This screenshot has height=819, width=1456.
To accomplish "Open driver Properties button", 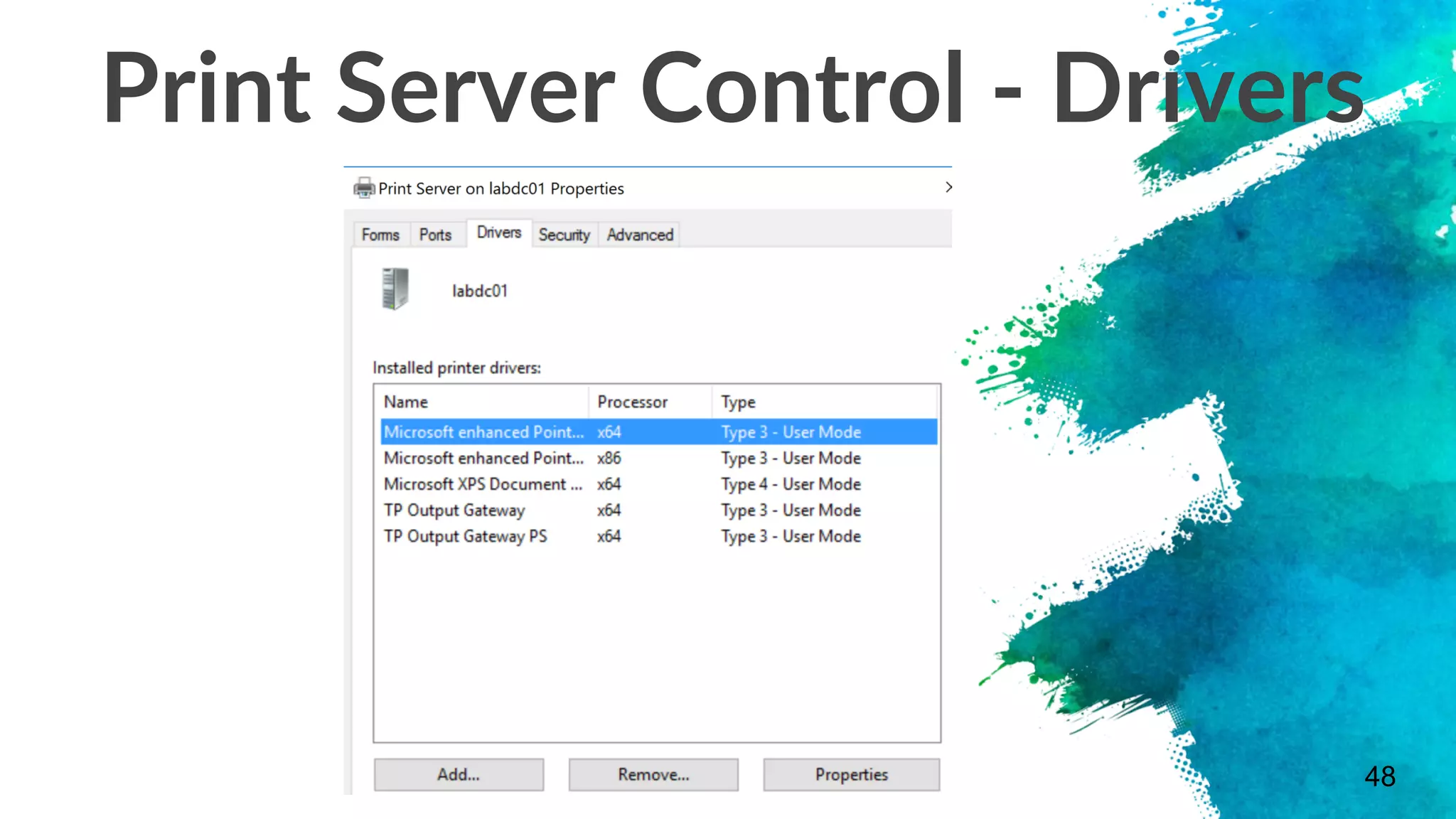I will pyautogui.click(x=852, y=774).
